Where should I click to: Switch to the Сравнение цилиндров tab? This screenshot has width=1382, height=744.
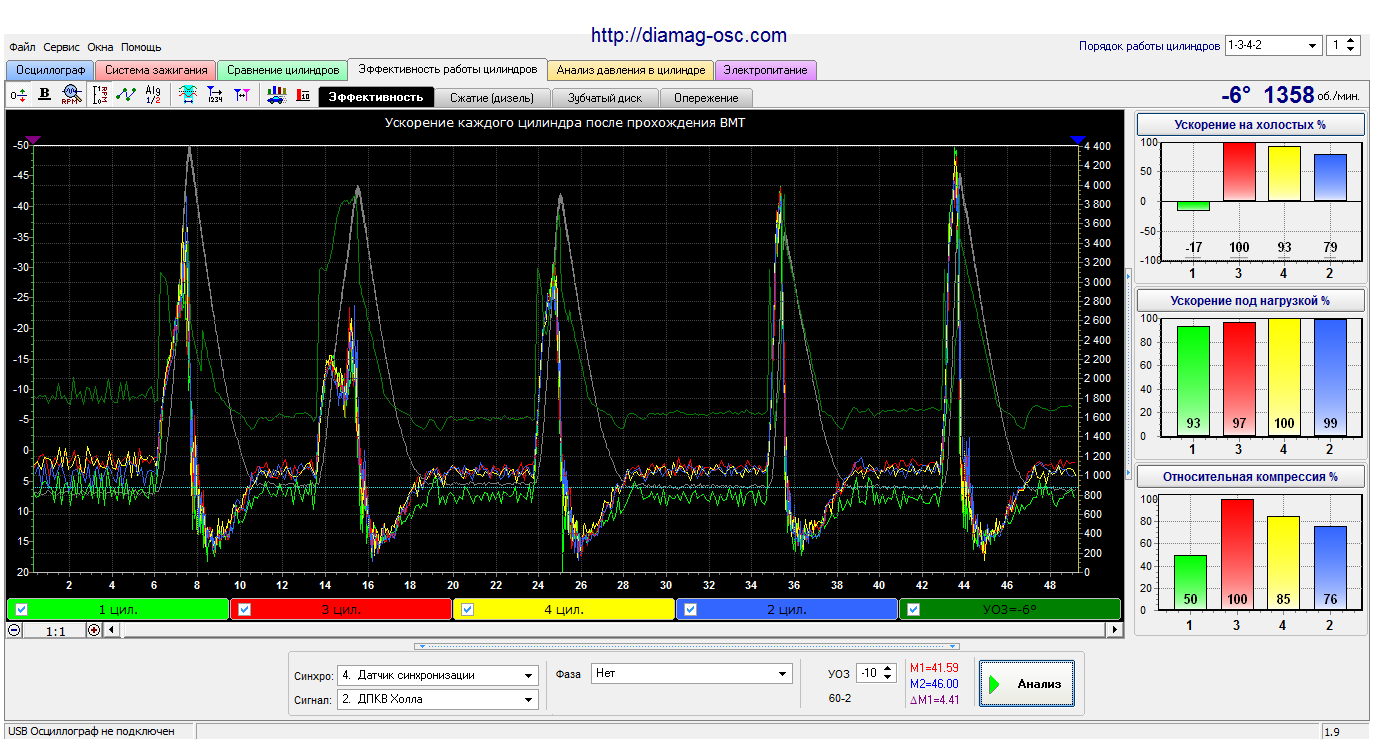[283, 70]
